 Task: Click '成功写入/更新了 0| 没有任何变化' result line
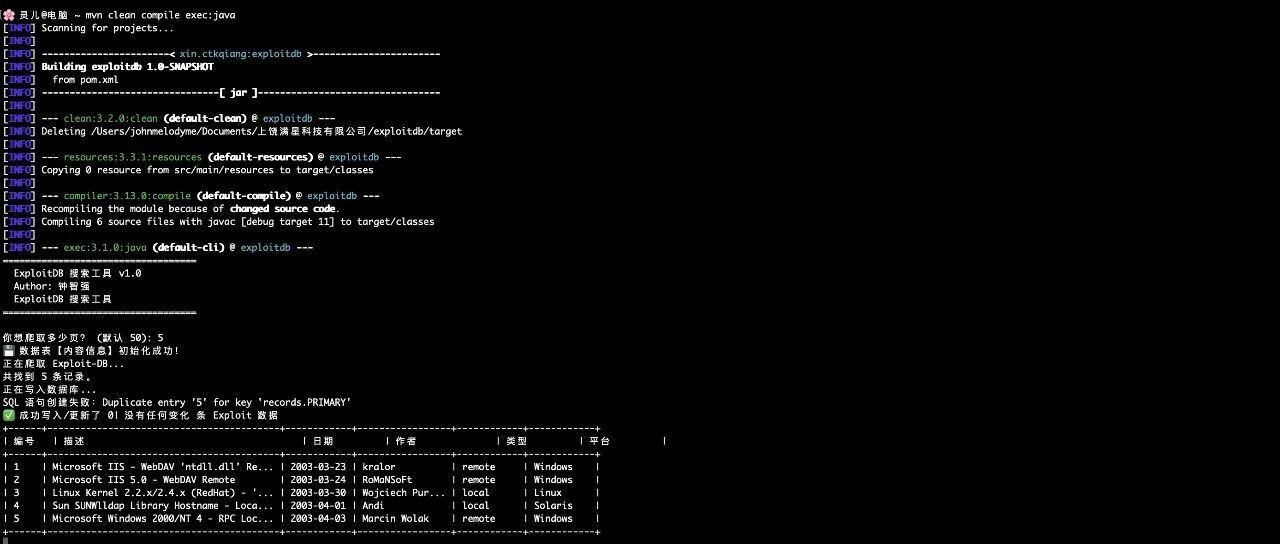pos(148,415)
